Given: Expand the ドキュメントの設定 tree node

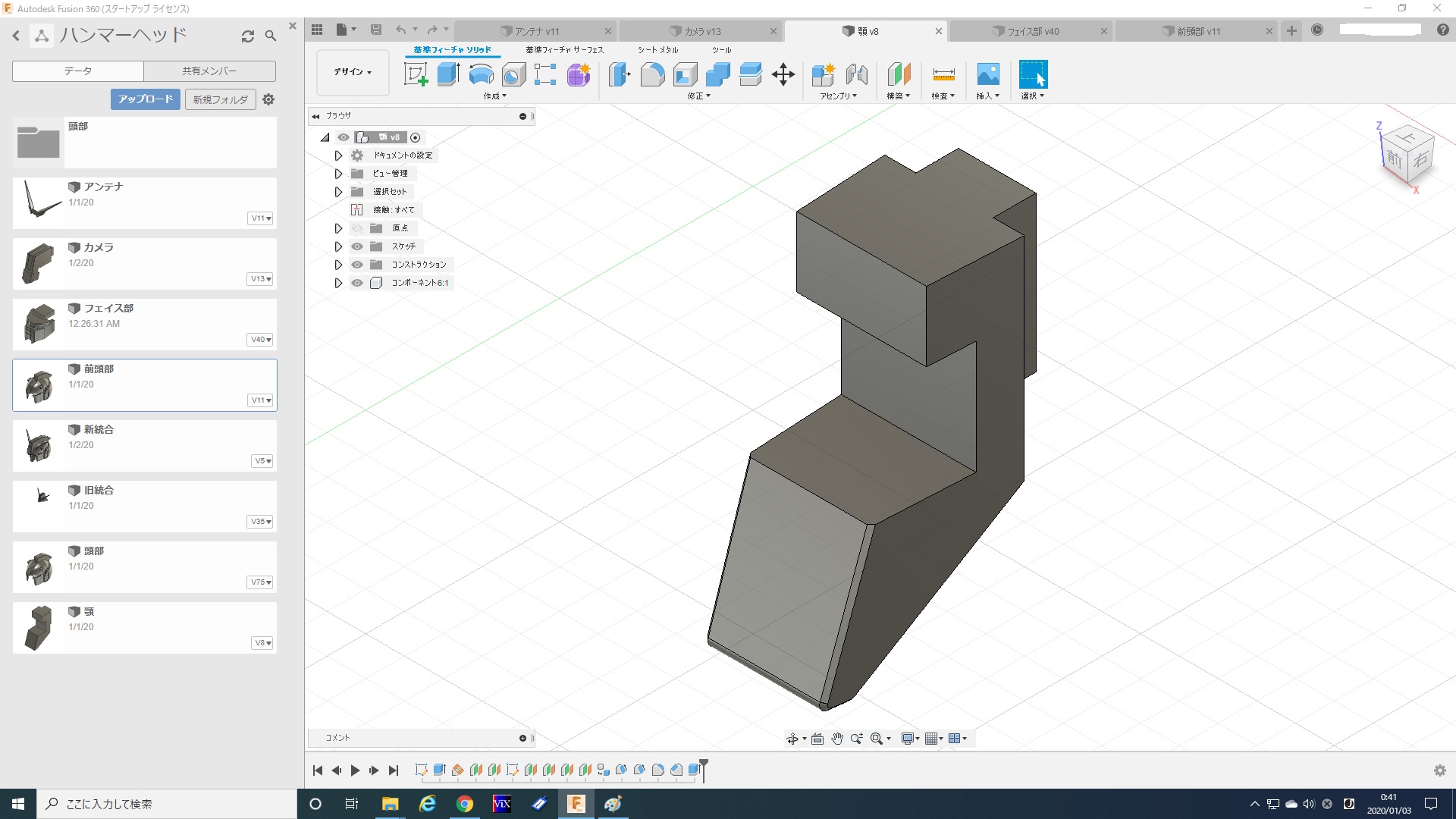Looking at the screenshot, I should [x=338, y=155].
